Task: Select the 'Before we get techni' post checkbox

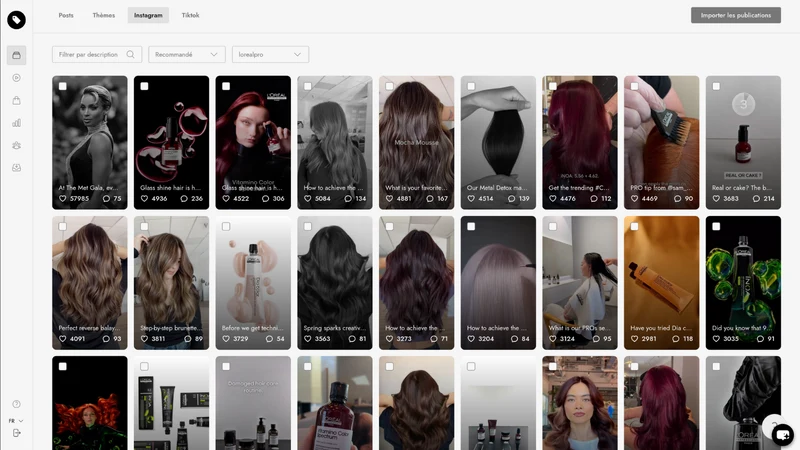Action: 226,227
